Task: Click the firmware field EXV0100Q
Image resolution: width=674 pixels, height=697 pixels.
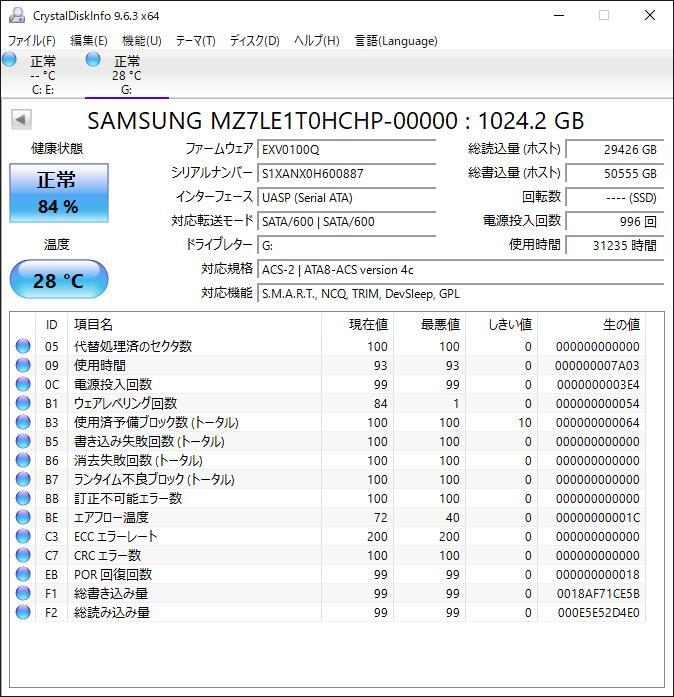Action: pos(346,149)
